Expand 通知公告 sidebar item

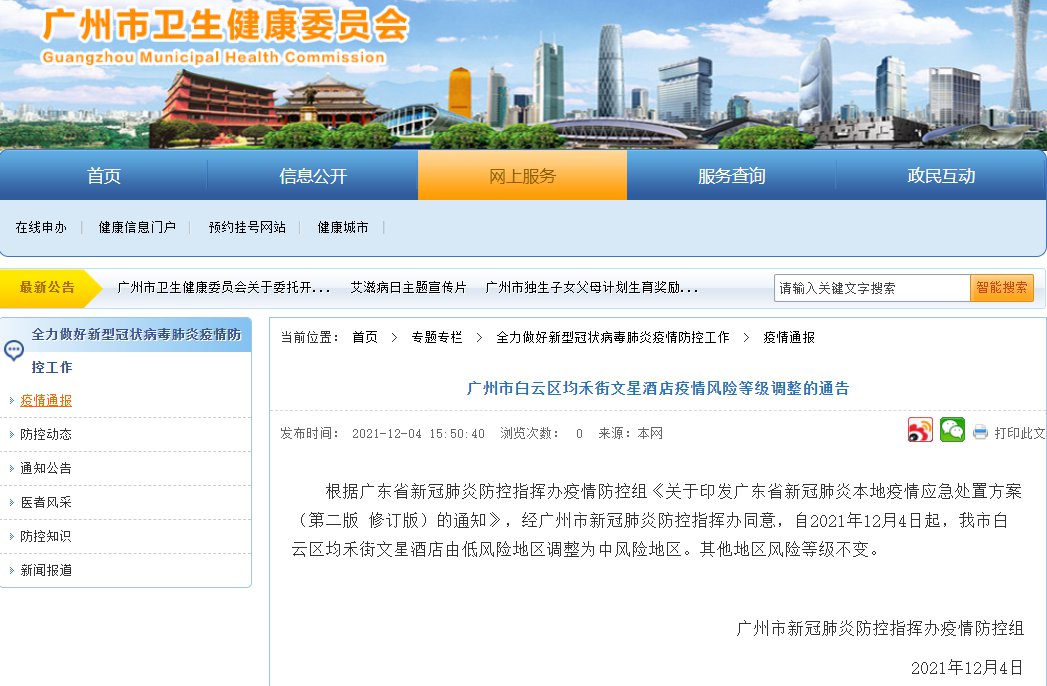(46, 468)
